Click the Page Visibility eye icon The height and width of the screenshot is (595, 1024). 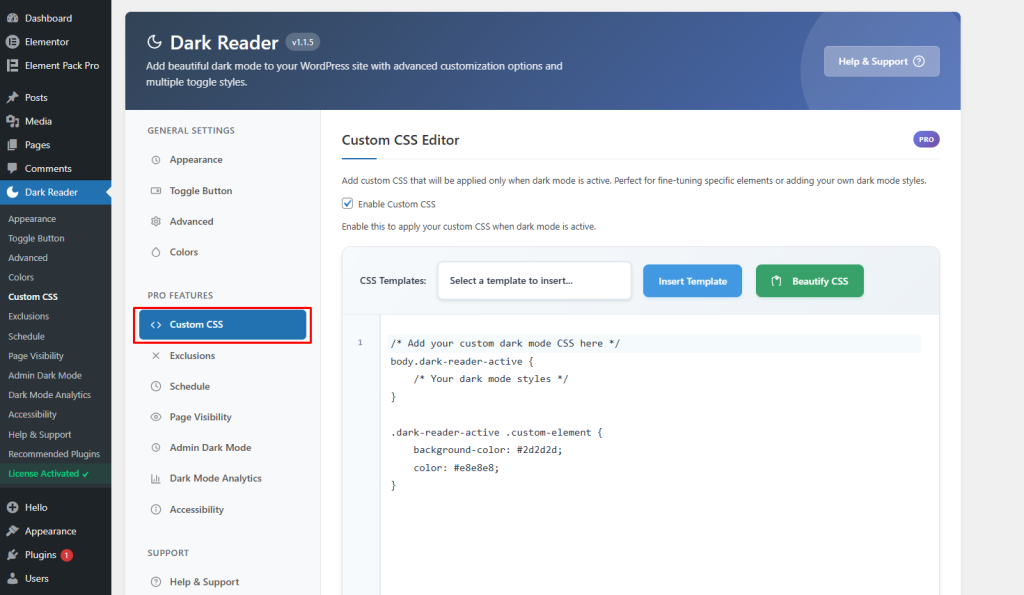(x=155, y=417)
